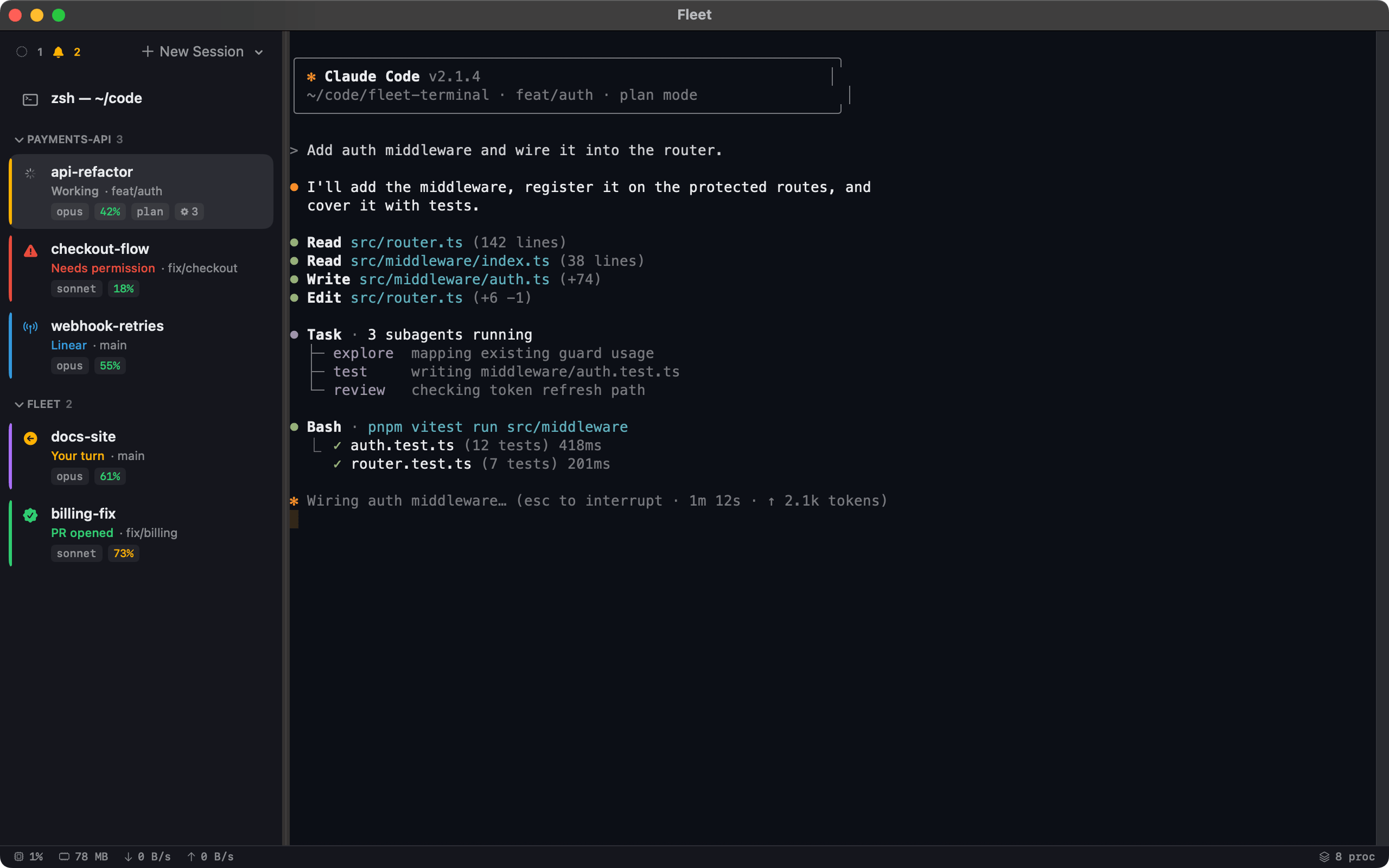1389x868 pixels.
Task: Click the CPU usage icon in status bar
Action: (19, 857)
